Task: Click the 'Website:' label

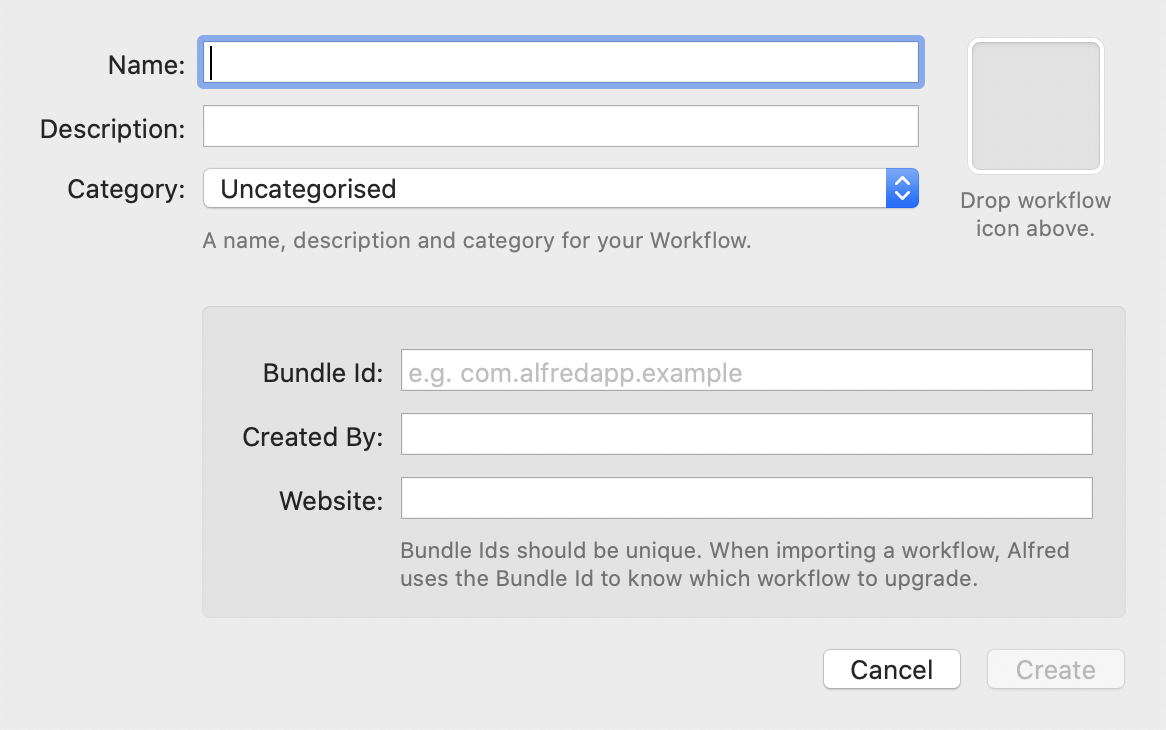Action: [331, 500]
